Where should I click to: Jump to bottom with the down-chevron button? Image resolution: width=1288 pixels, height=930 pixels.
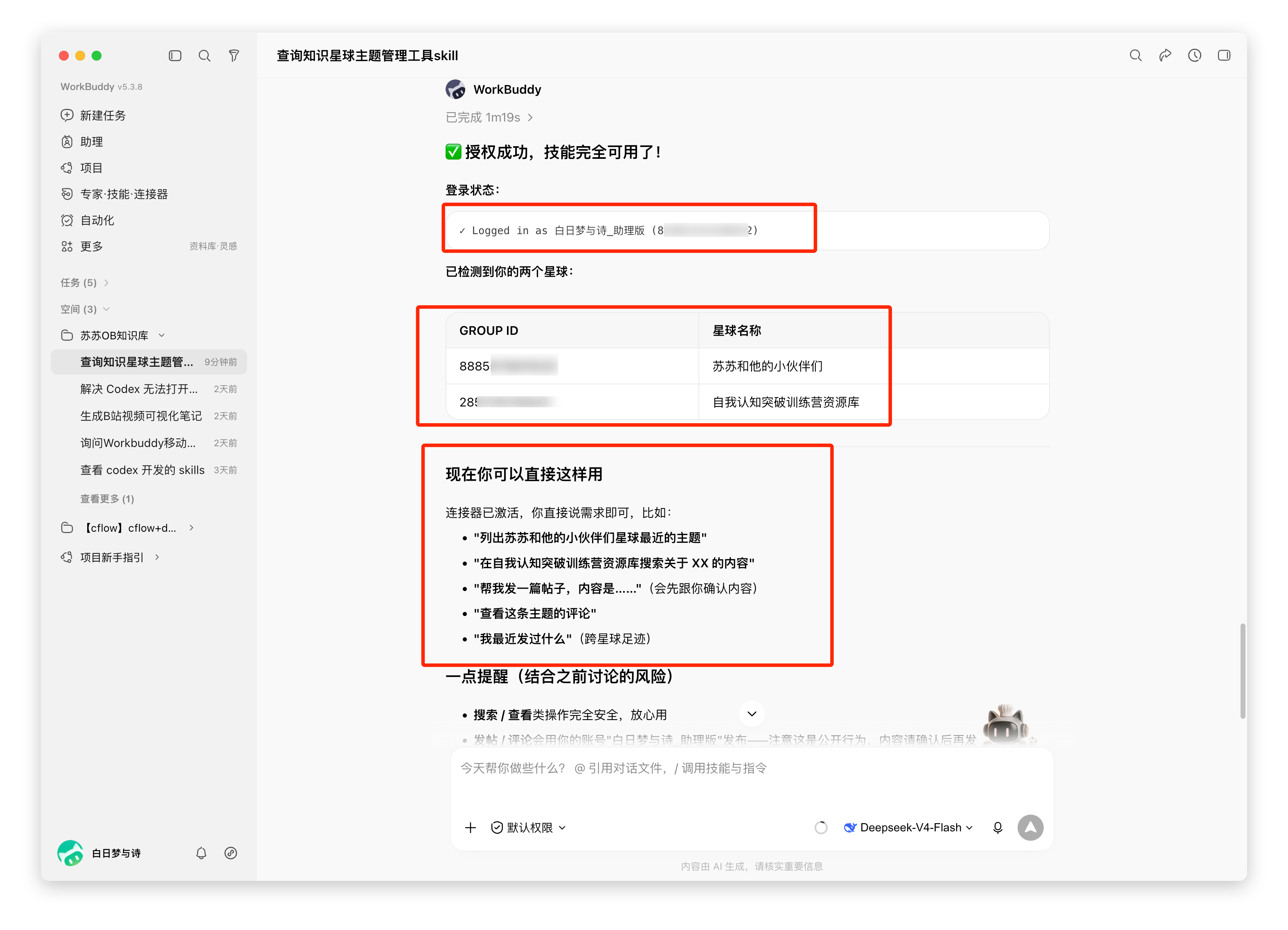752,713
